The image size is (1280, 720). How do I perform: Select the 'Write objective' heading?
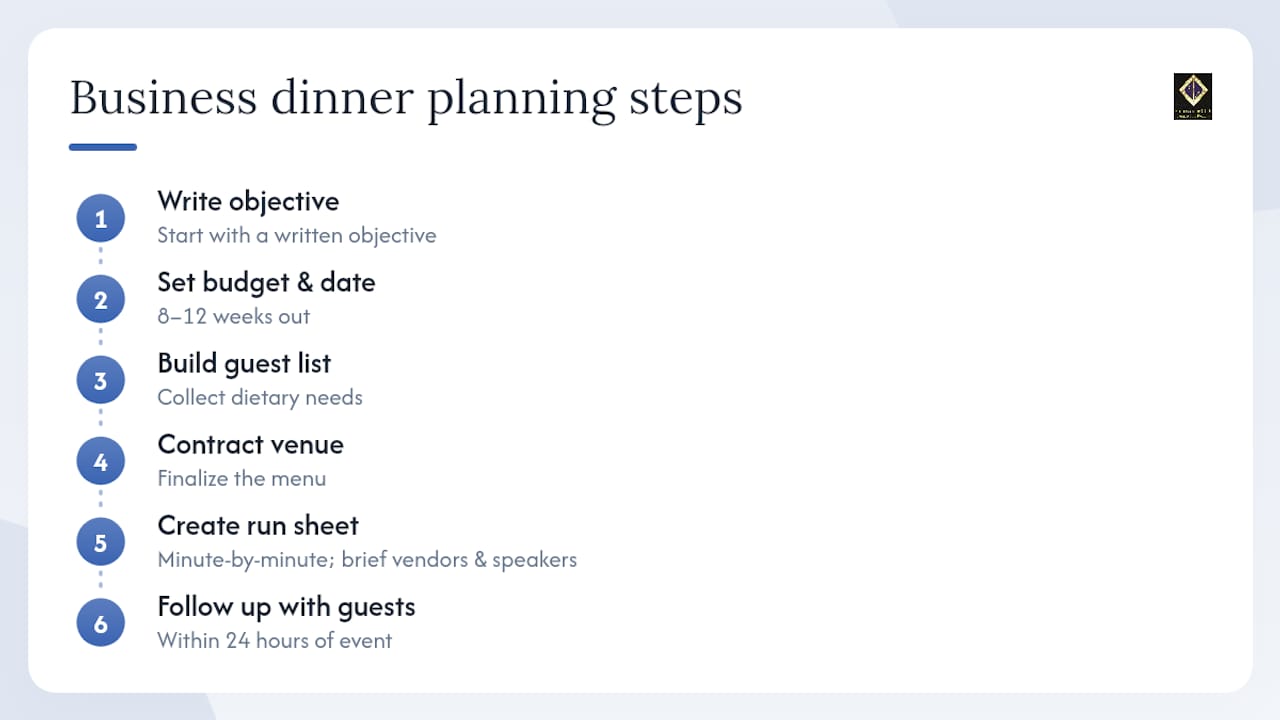[x=248, y=201]
